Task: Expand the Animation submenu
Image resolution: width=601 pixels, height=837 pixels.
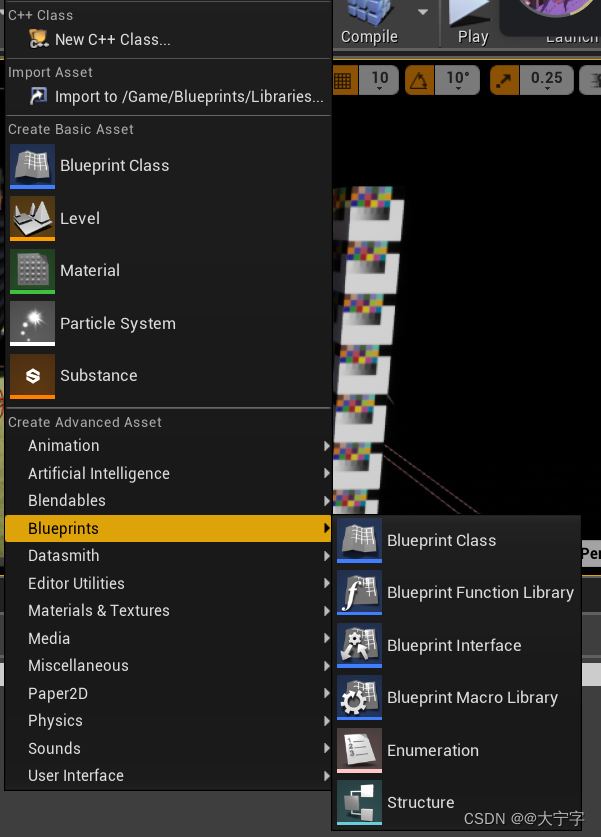Action: 168,446
